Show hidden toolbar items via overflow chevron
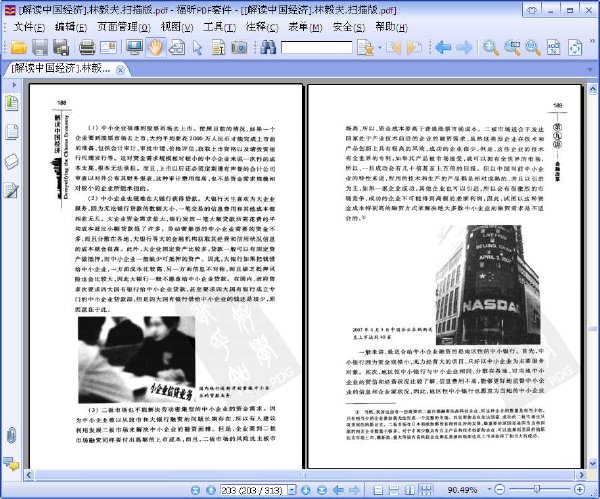600x499 pixels. pos(593,41)
